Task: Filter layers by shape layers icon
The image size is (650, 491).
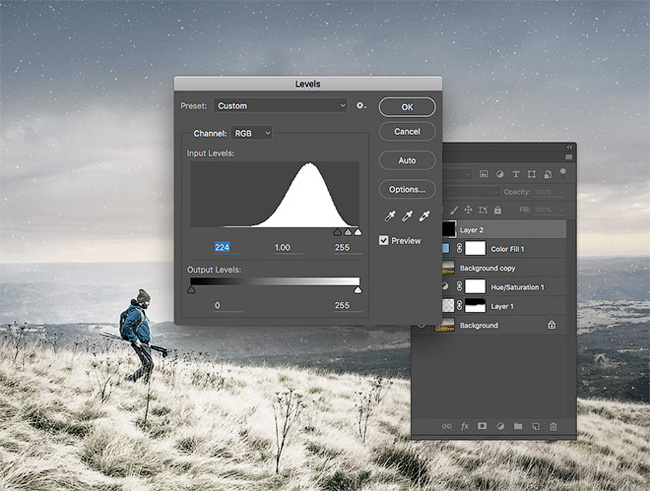Action: click(532, 174)
